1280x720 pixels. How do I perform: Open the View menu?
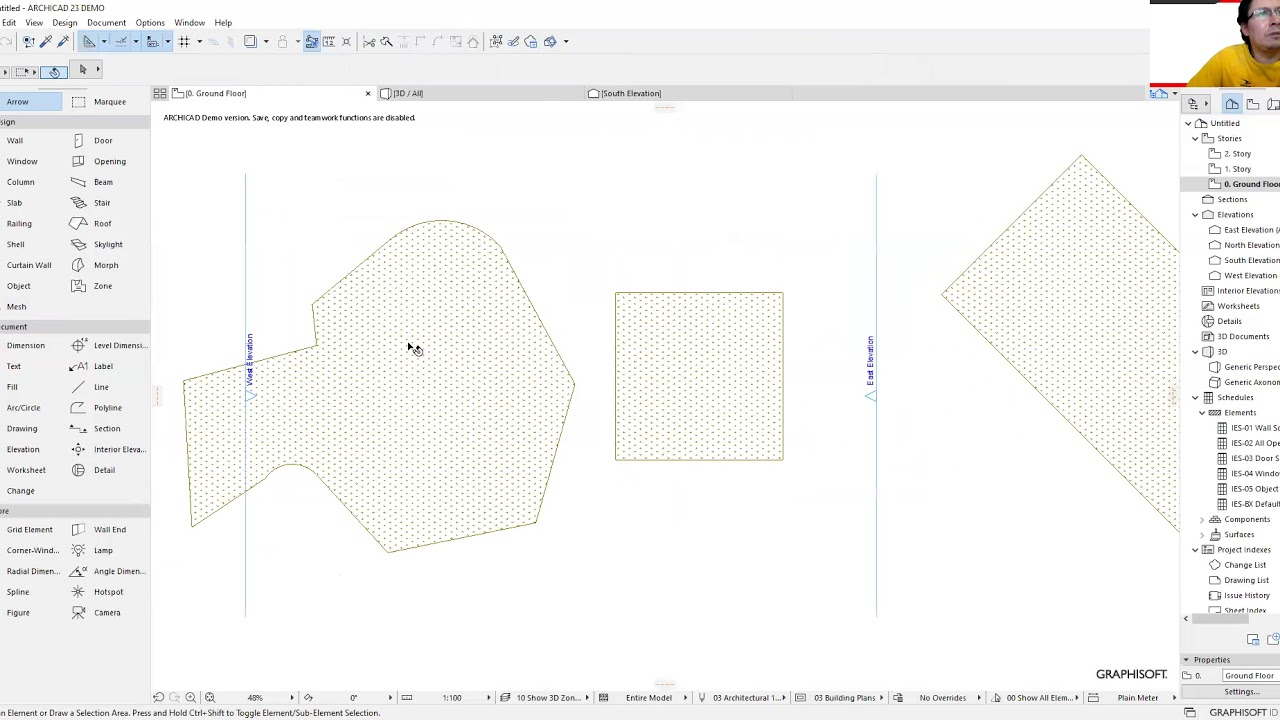[33, 23]
